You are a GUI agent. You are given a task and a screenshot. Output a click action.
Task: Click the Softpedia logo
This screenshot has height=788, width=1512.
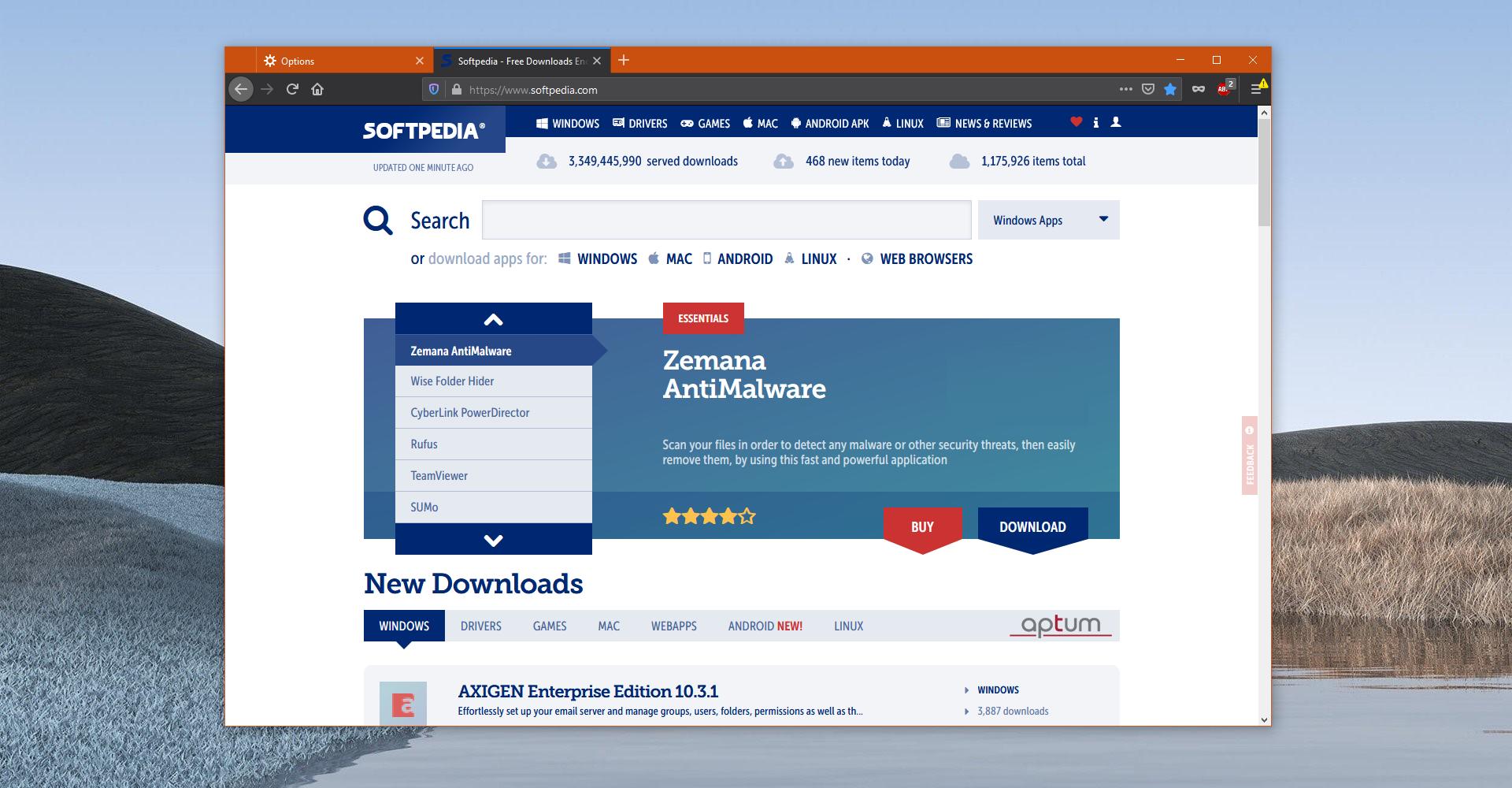tap(424, 130)
